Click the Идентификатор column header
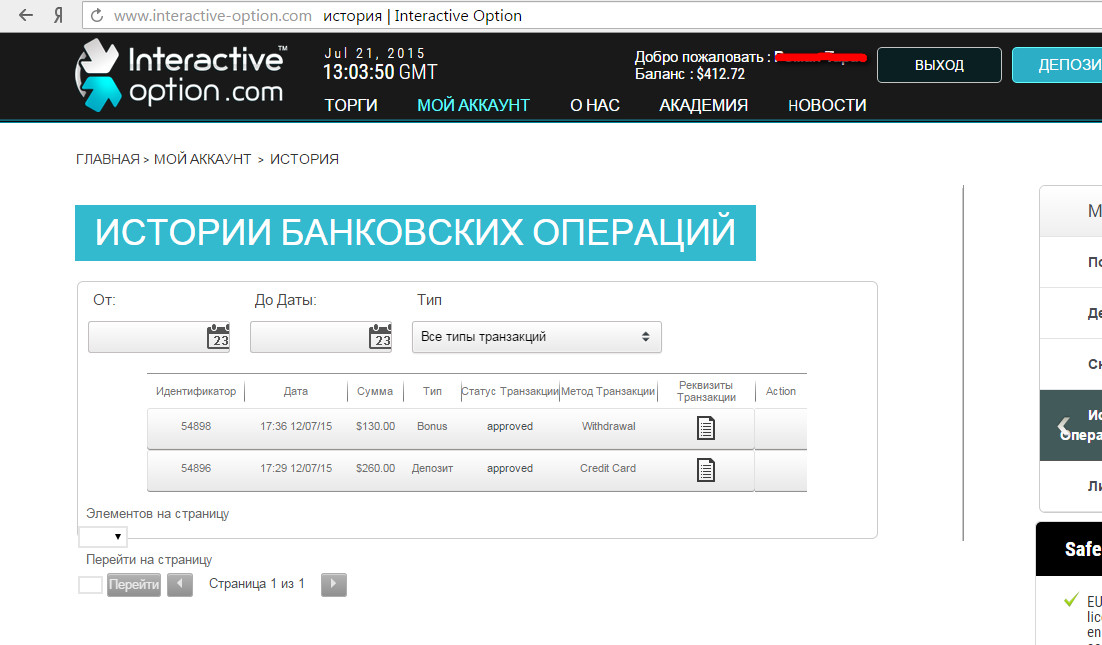 (196, 391)
